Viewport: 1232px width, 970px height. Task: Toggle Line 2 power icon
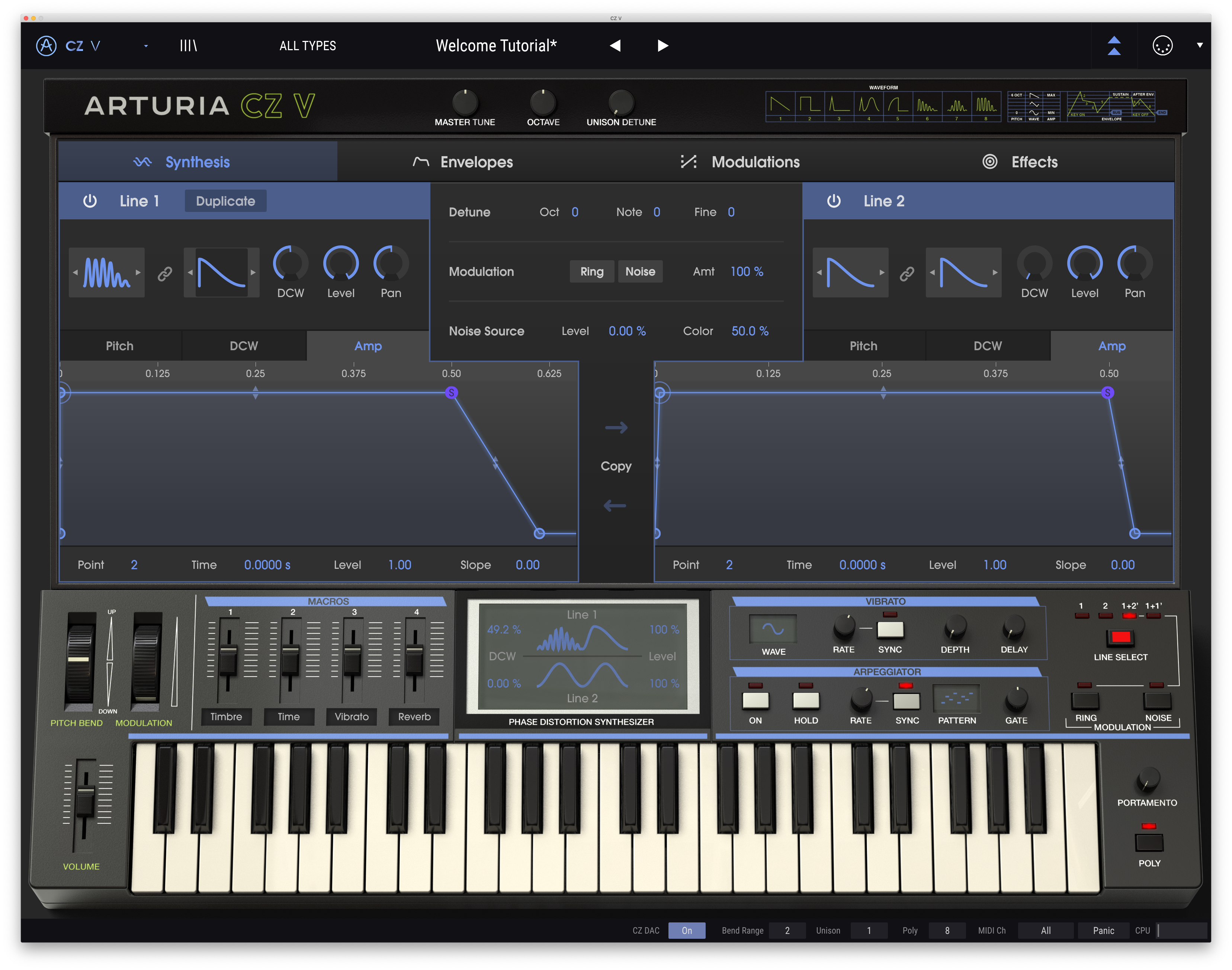click(834, 201)
